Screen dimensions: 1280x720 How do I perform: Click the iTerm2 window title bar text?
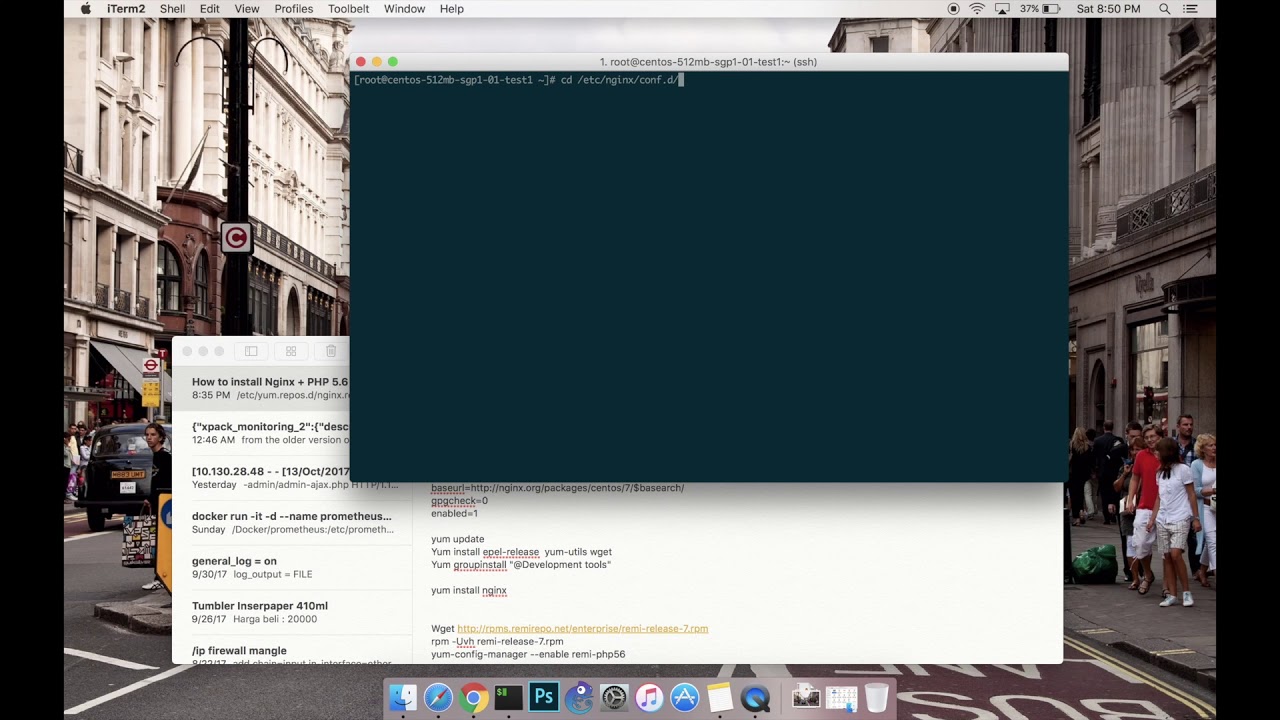(x=708, y=62)
